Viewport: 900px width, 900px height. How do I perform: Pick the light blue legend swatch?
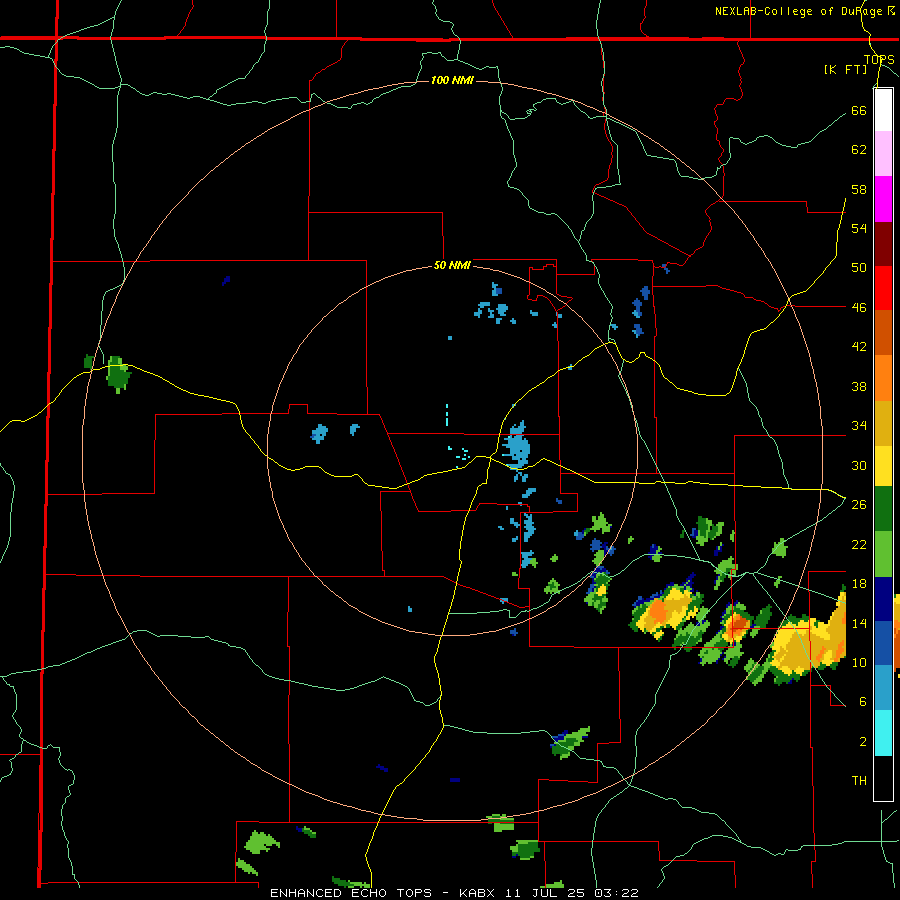click(x=883, y=688)
